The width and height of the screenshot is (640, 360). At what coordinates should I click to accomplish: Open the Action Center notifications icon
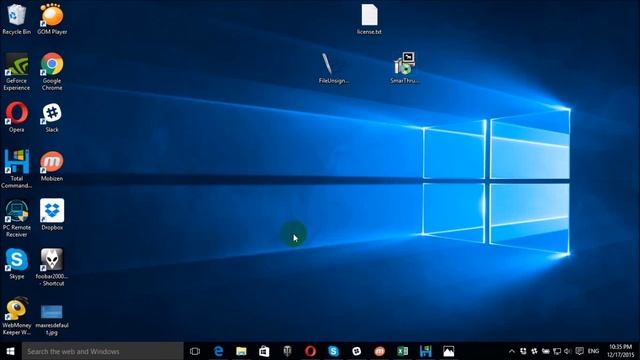coord(579,351)
